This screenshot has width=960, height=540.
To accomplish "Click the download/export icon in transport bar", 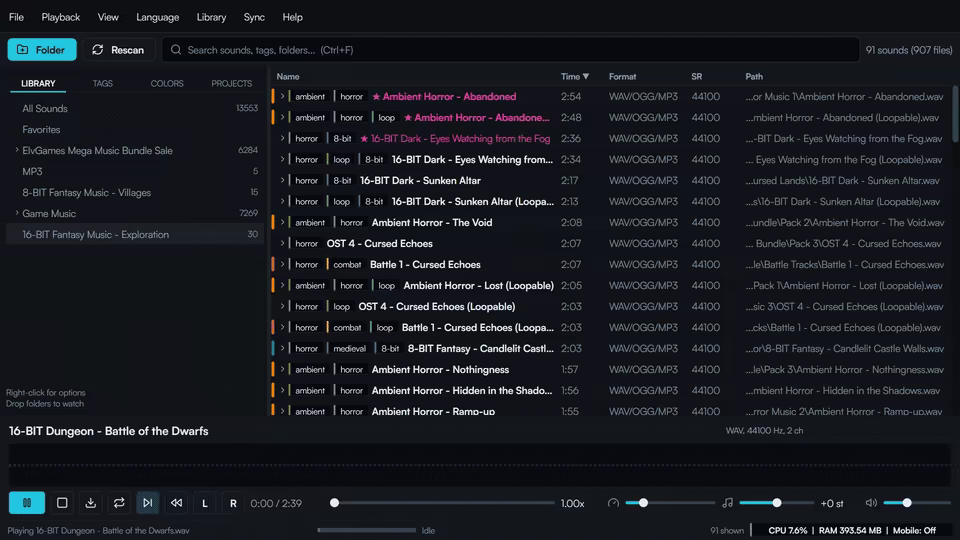I will 91,503.
